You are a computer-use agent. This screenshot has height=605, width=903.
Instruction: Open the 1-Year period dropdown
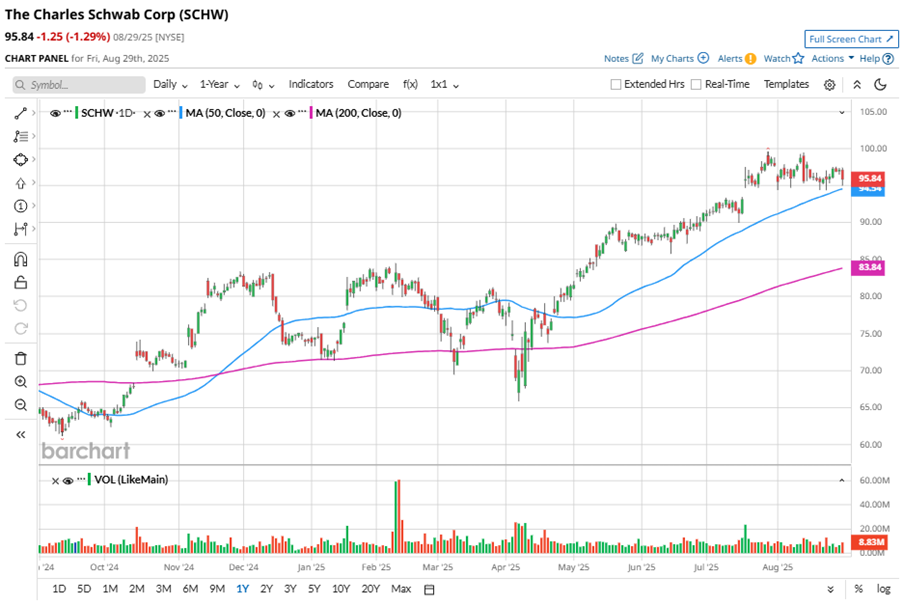click(219, 85)
